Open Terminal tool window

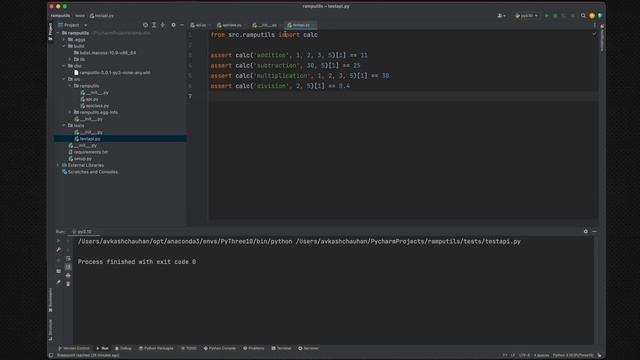click(282, 348)
